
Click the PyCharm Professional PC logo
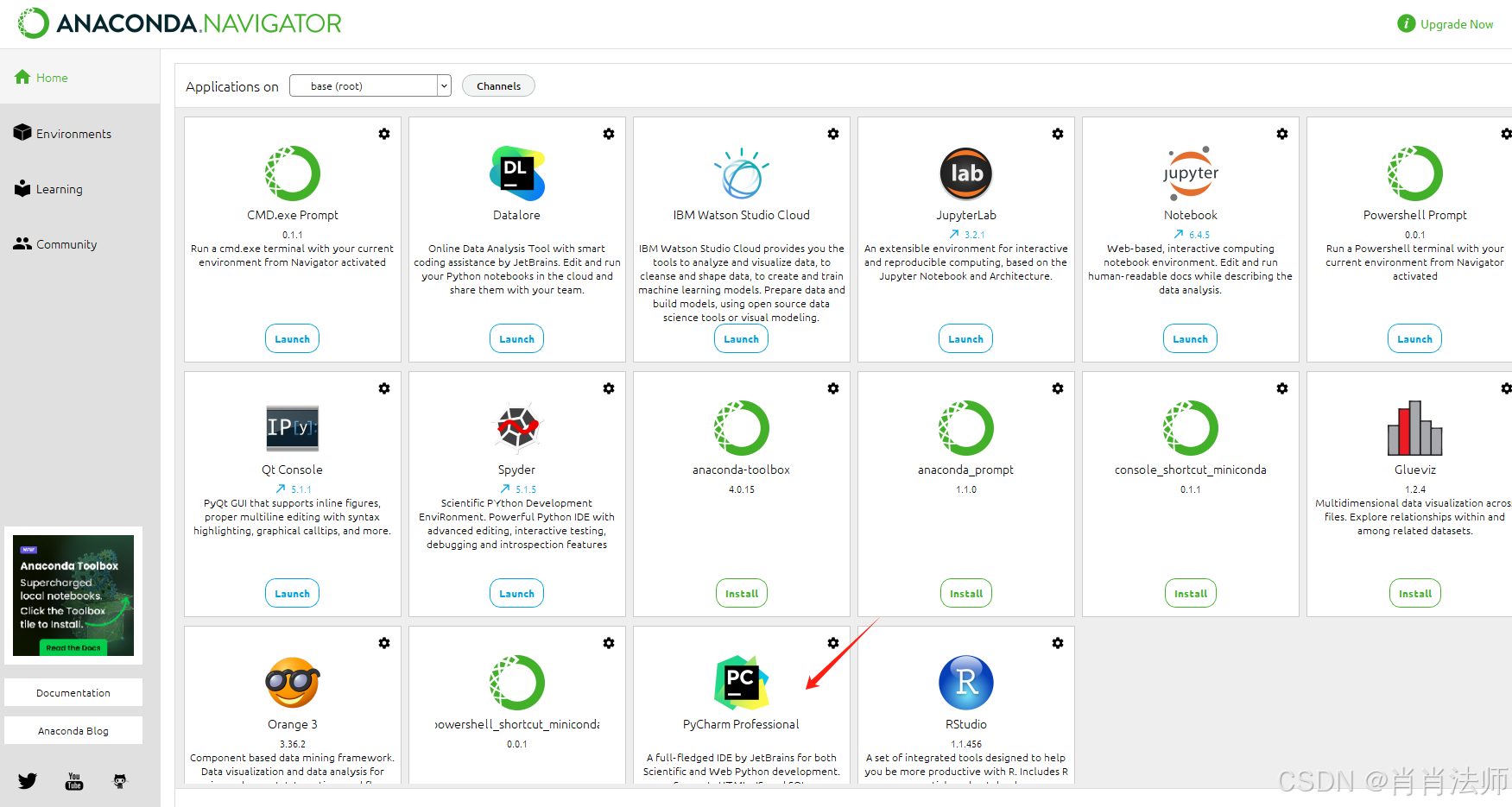742,683
